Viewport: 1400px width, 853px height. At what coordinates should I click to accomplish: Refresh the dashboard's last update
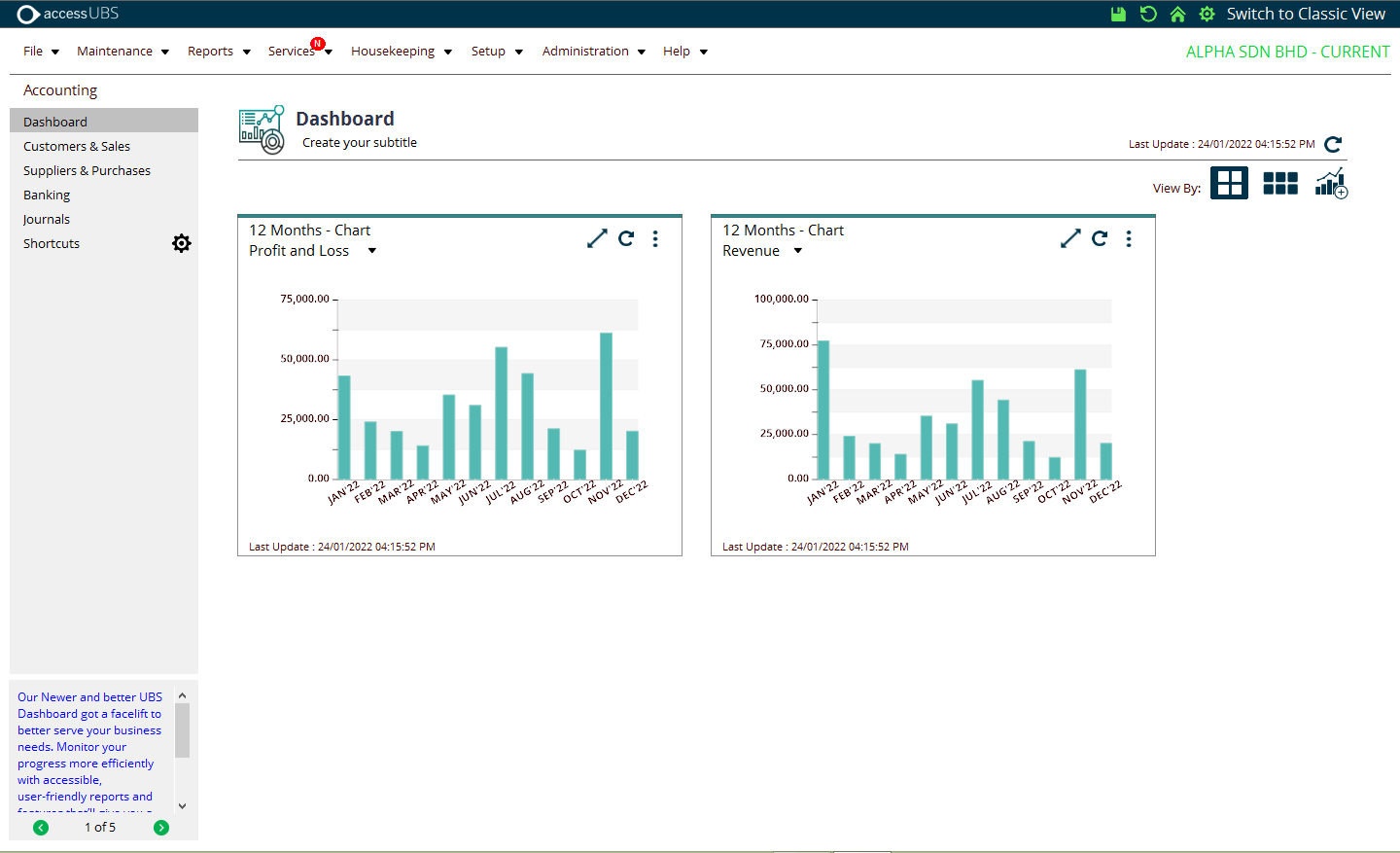[x=1333, y=144]
